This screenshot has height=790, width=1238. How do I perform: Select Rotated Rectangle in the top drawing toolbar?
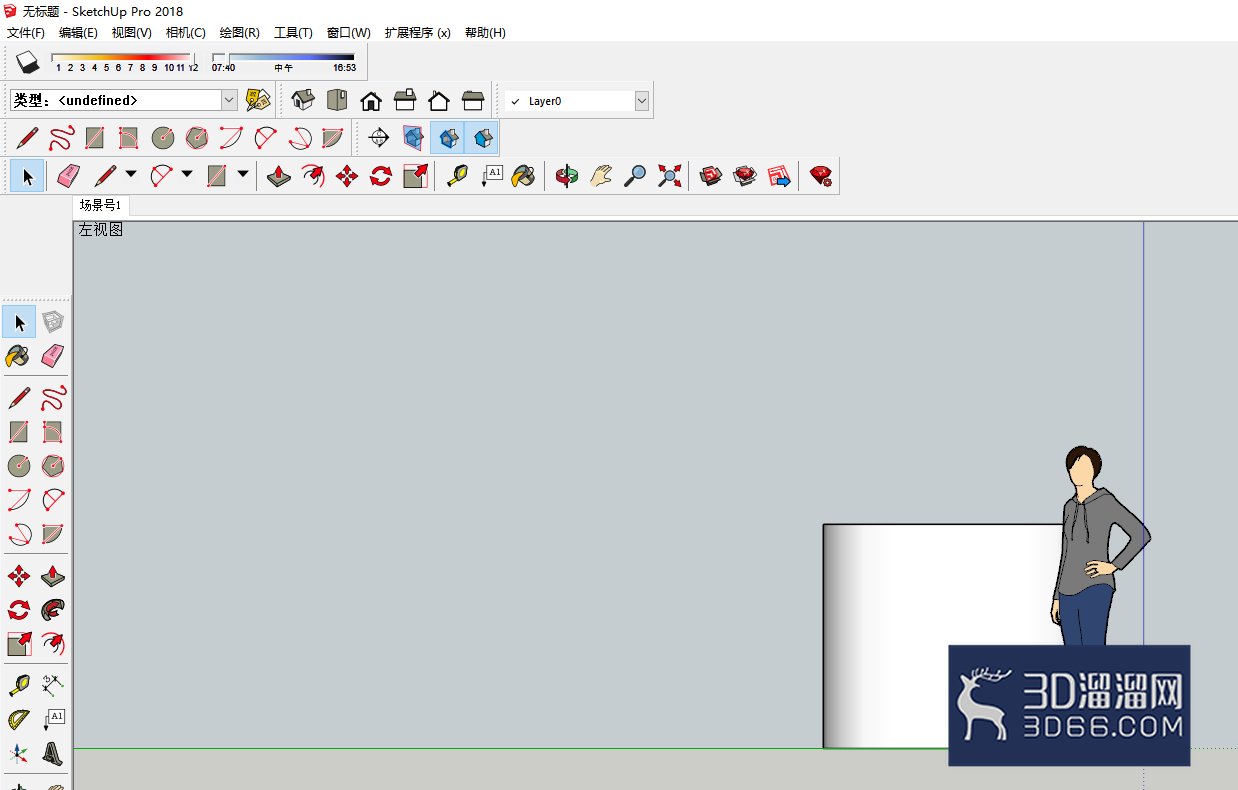[129, 137]
